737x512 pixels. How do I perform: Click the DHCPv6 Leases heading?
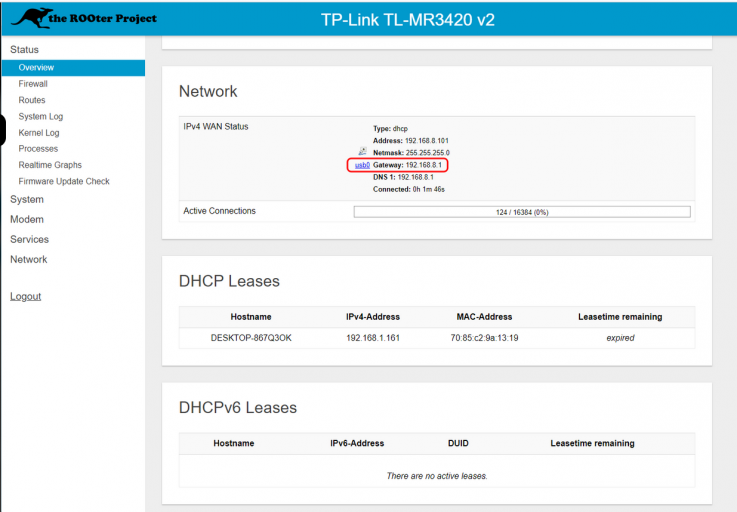pos(238,408)
